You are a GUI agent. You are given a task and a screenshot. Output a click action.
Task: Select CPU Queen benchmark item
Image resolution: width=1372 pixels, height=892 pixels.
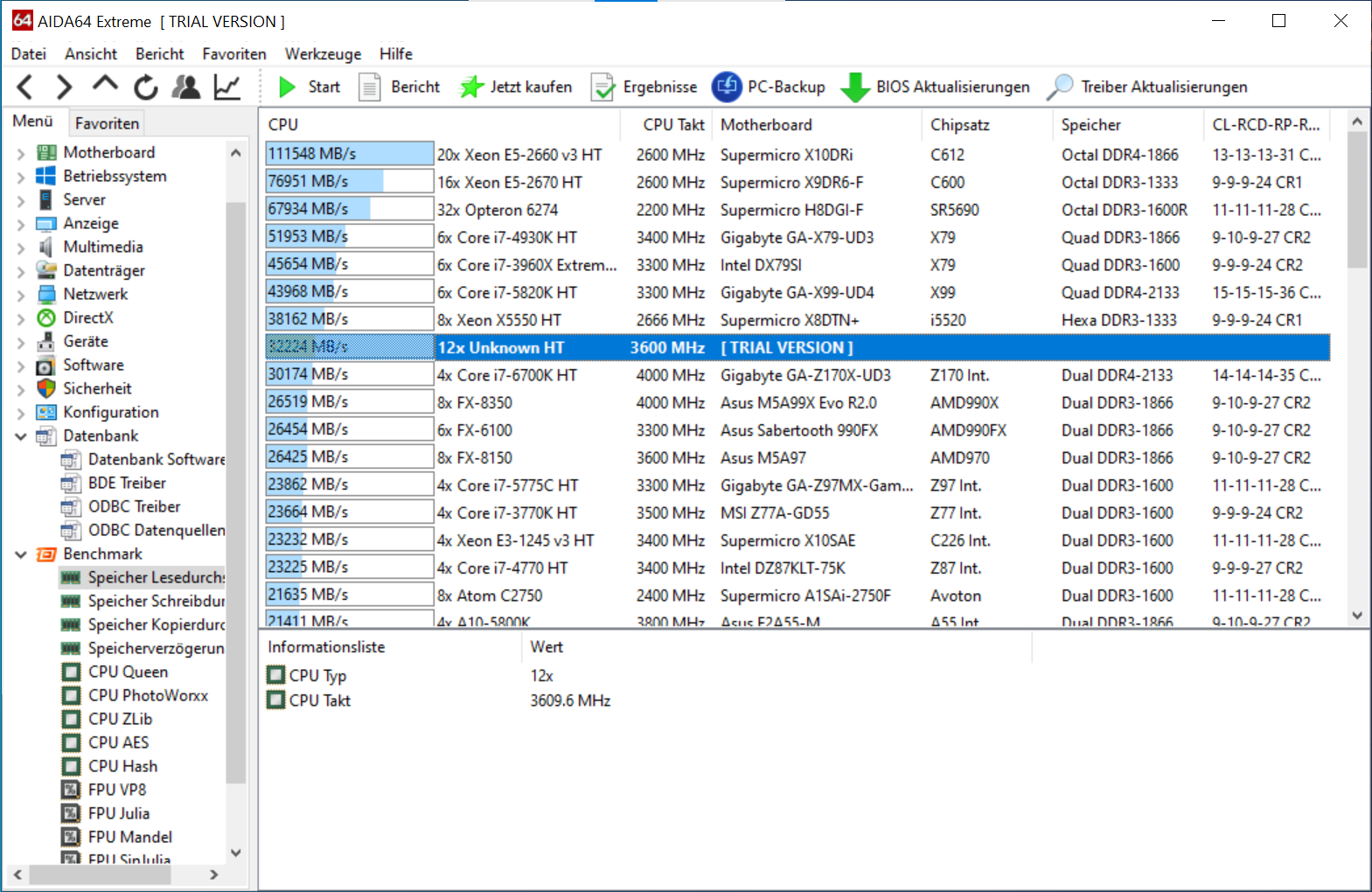point(128,672)
